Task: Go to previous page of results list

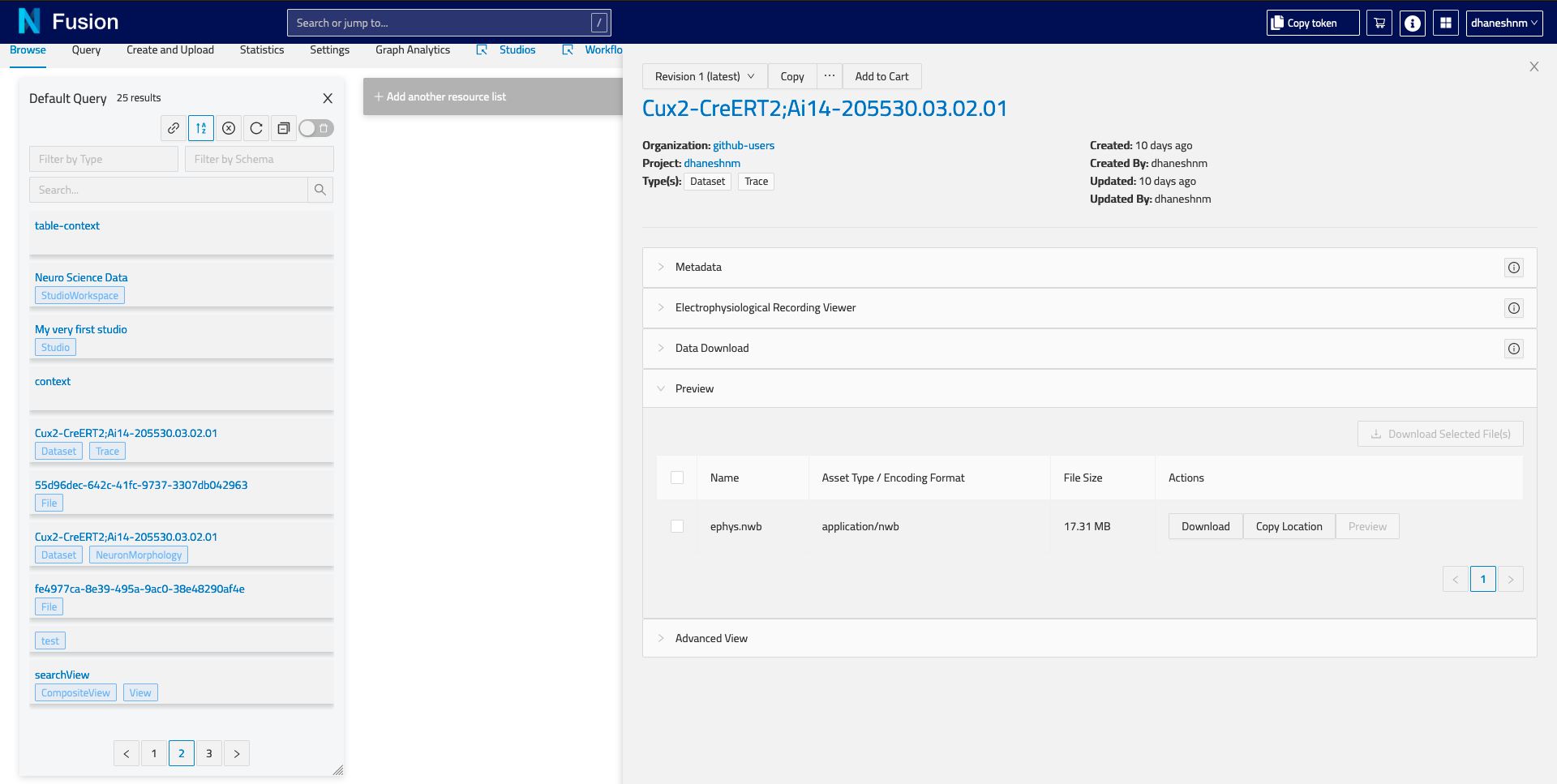Action: pos(127,753)
